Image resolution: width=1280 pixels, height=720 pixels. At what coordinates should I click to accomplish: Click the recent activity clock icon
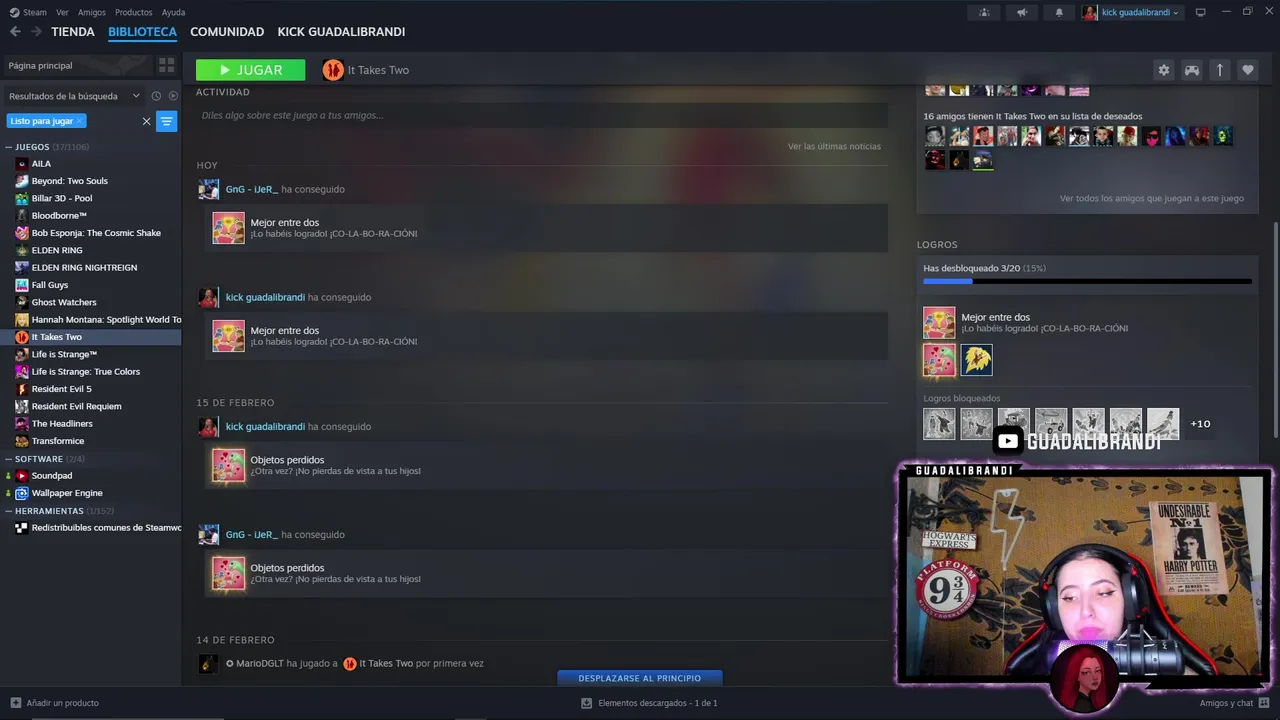tap(156, 96)
